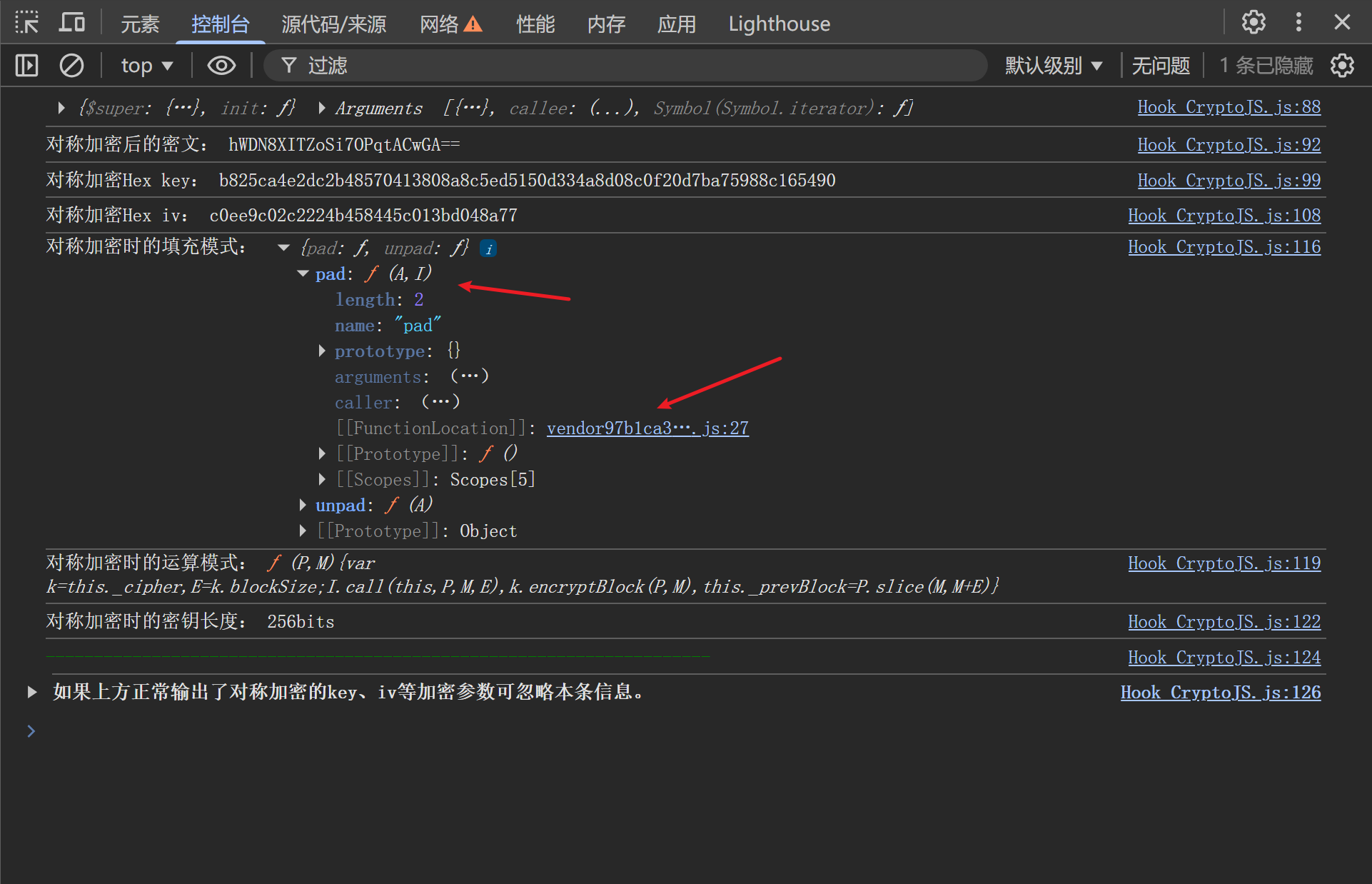Image resolution: width=1372 pixels, height=884 pixels.
Task: Select the 控制台 tab
Action: click(220, 24)
